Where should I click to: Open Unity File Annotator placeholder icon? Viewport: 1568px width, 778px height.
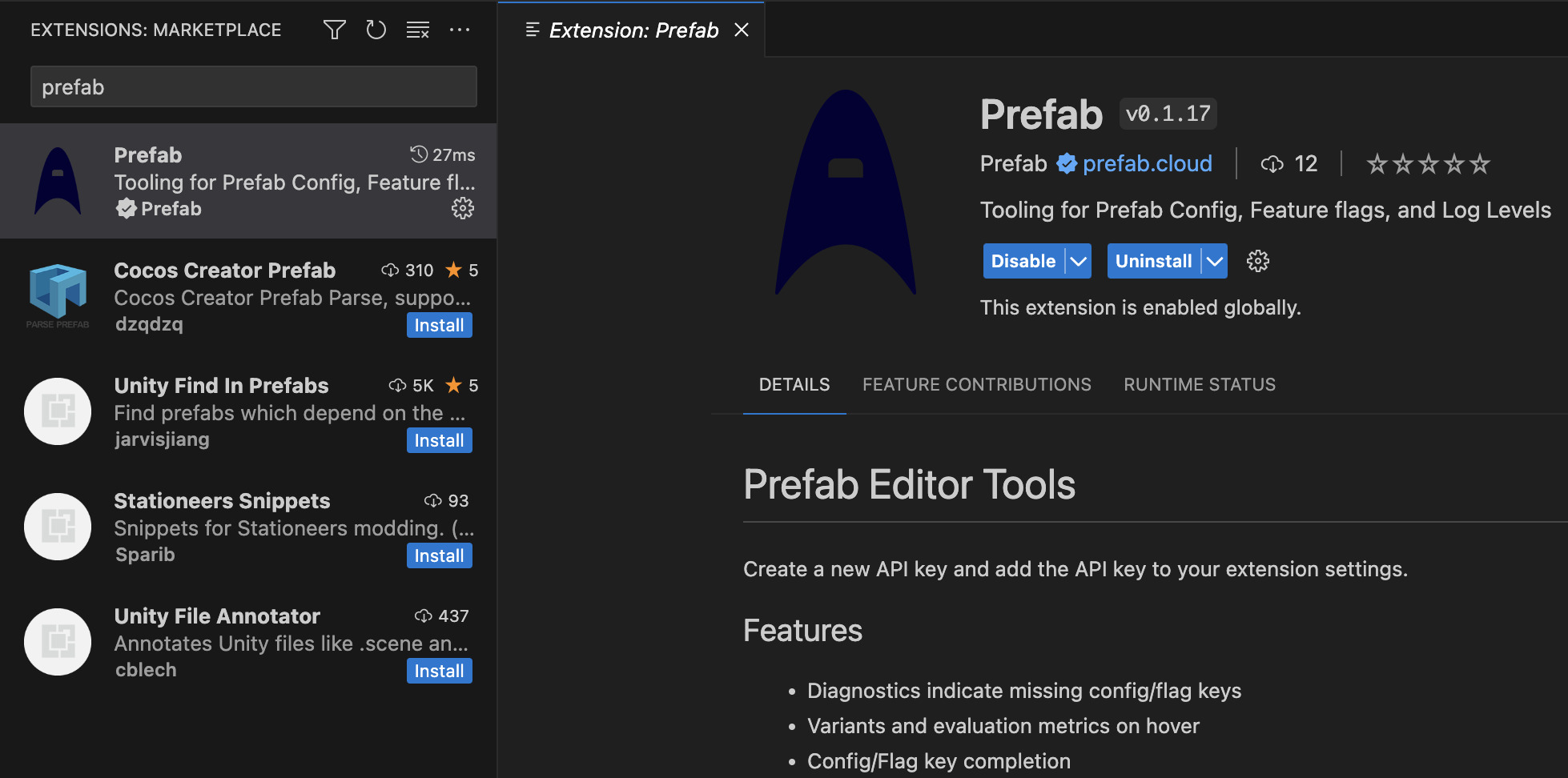pos(58,642)
